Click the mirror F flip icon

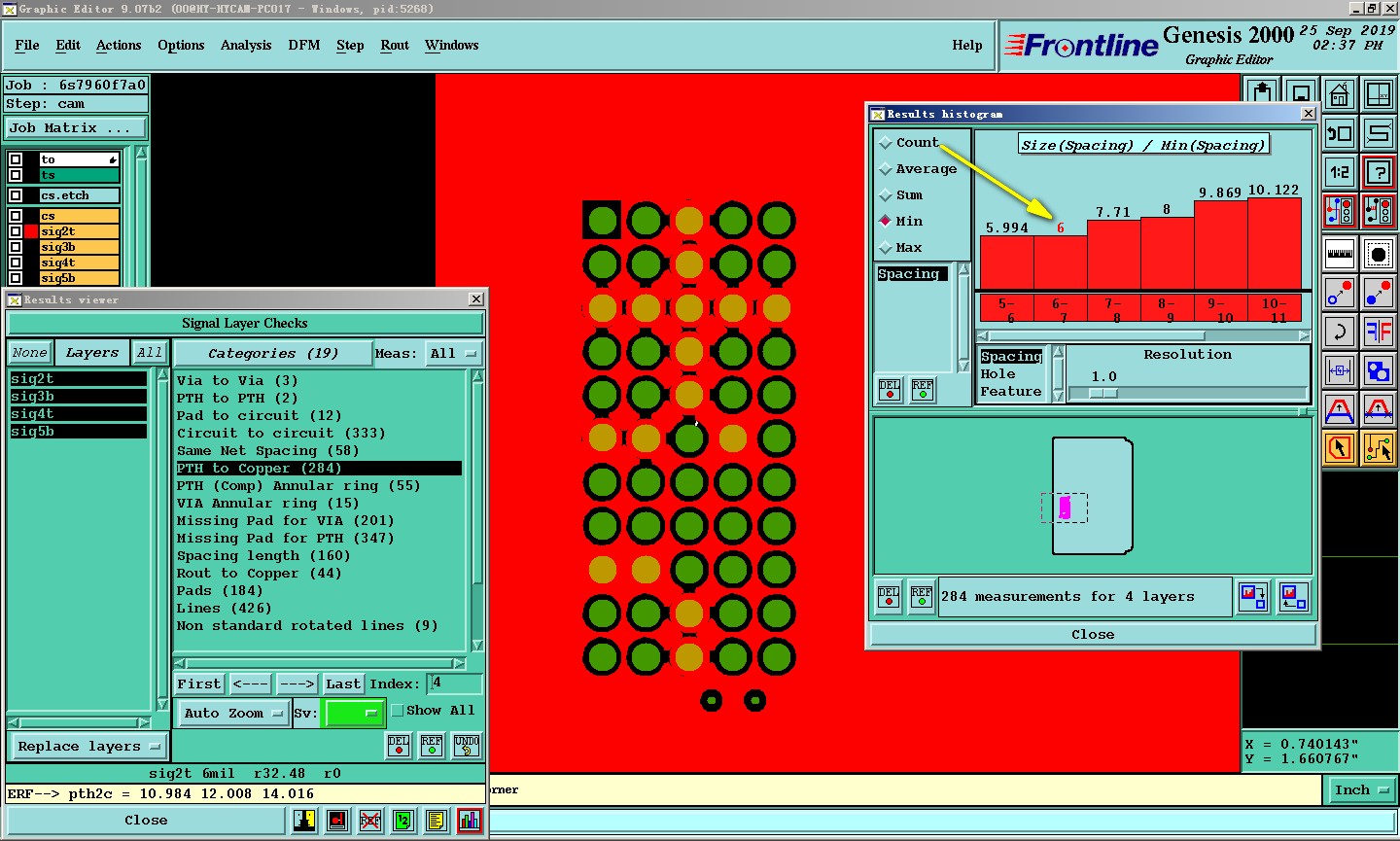pos(1379,332)
